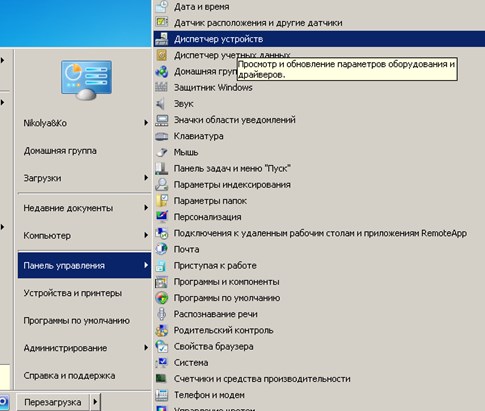Click the Phone and Modem icon beside Телефон и модем
Viewport: 485px width, 411px height.
(x=162, y=395)
